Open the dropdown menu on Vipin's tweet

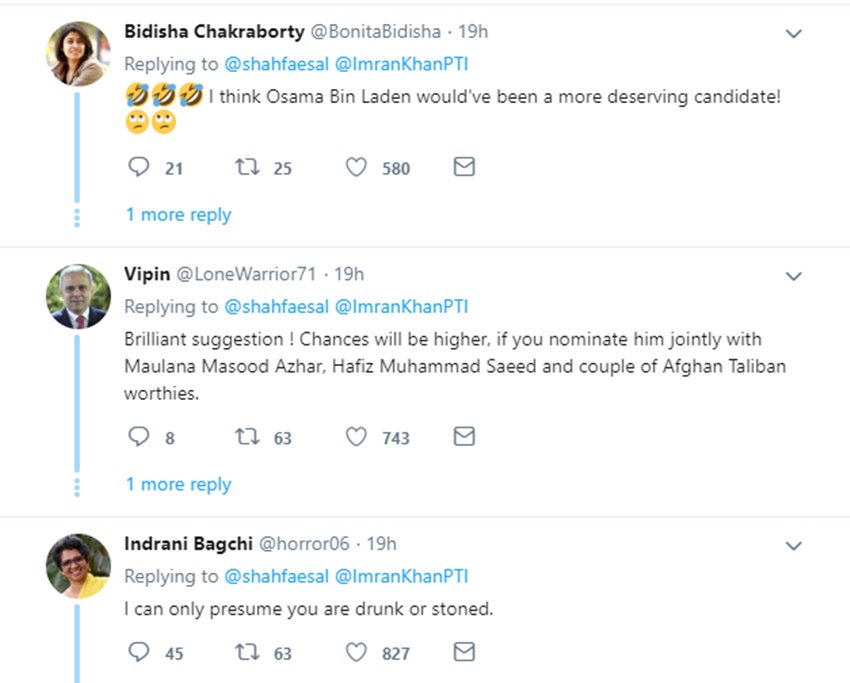(793, 276)
